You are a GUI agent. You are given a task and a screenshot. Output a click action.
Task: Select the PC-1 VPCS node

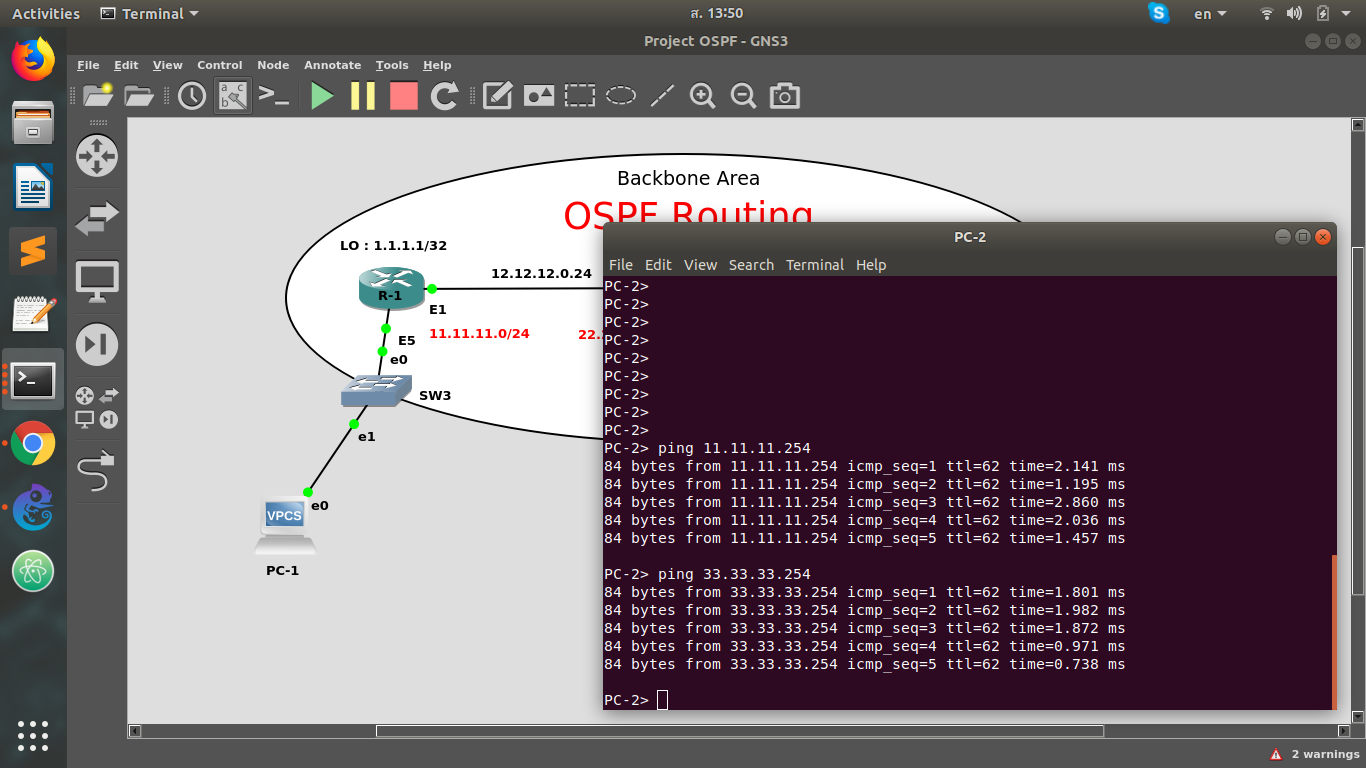[x=285, y=526]
